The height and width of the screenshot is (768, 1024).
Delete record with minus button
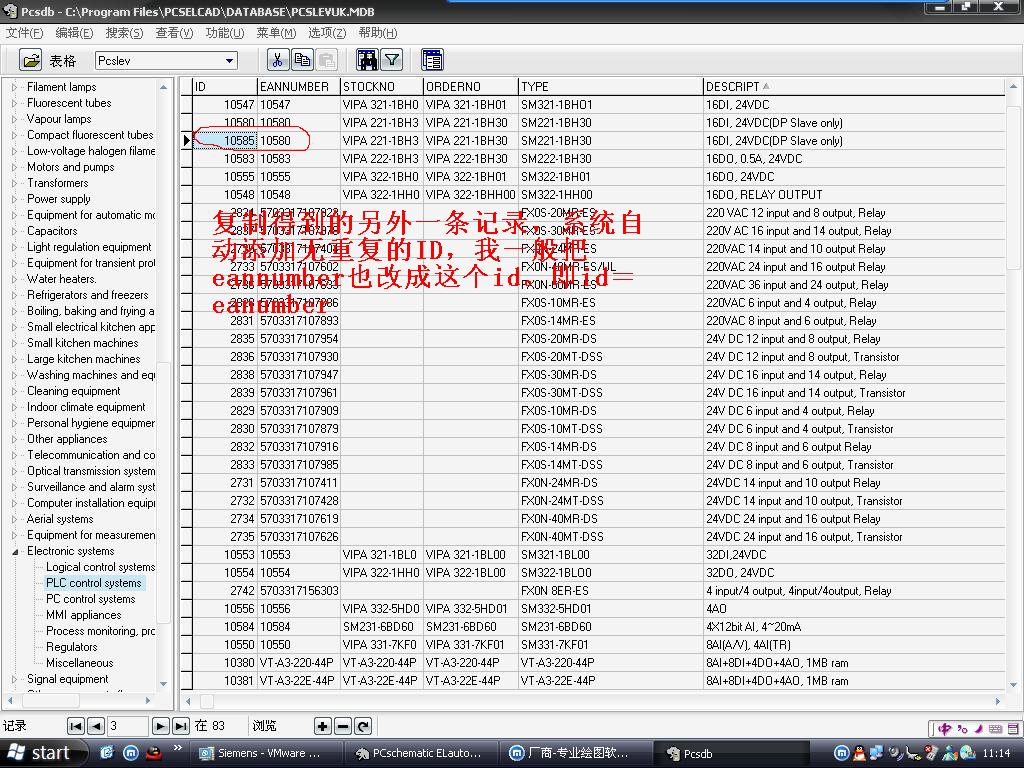click(x=343, y=726)
